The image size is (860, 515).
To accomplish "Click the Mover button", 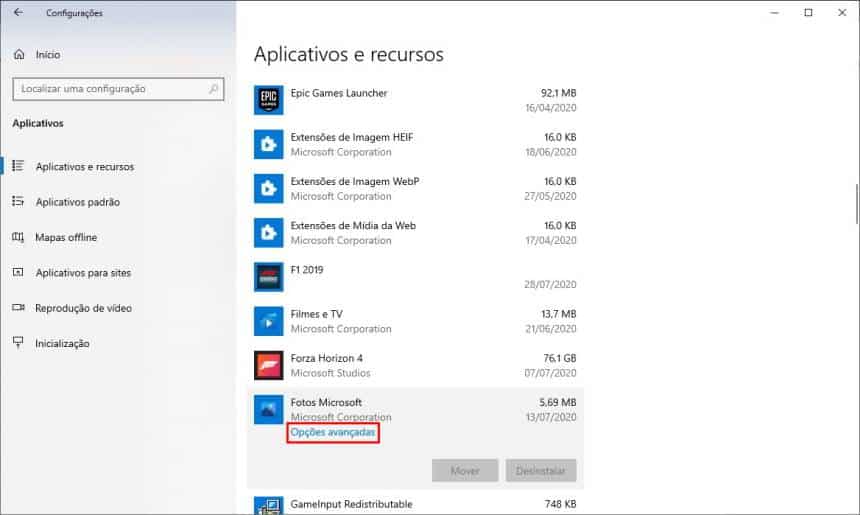I will 465,471.
